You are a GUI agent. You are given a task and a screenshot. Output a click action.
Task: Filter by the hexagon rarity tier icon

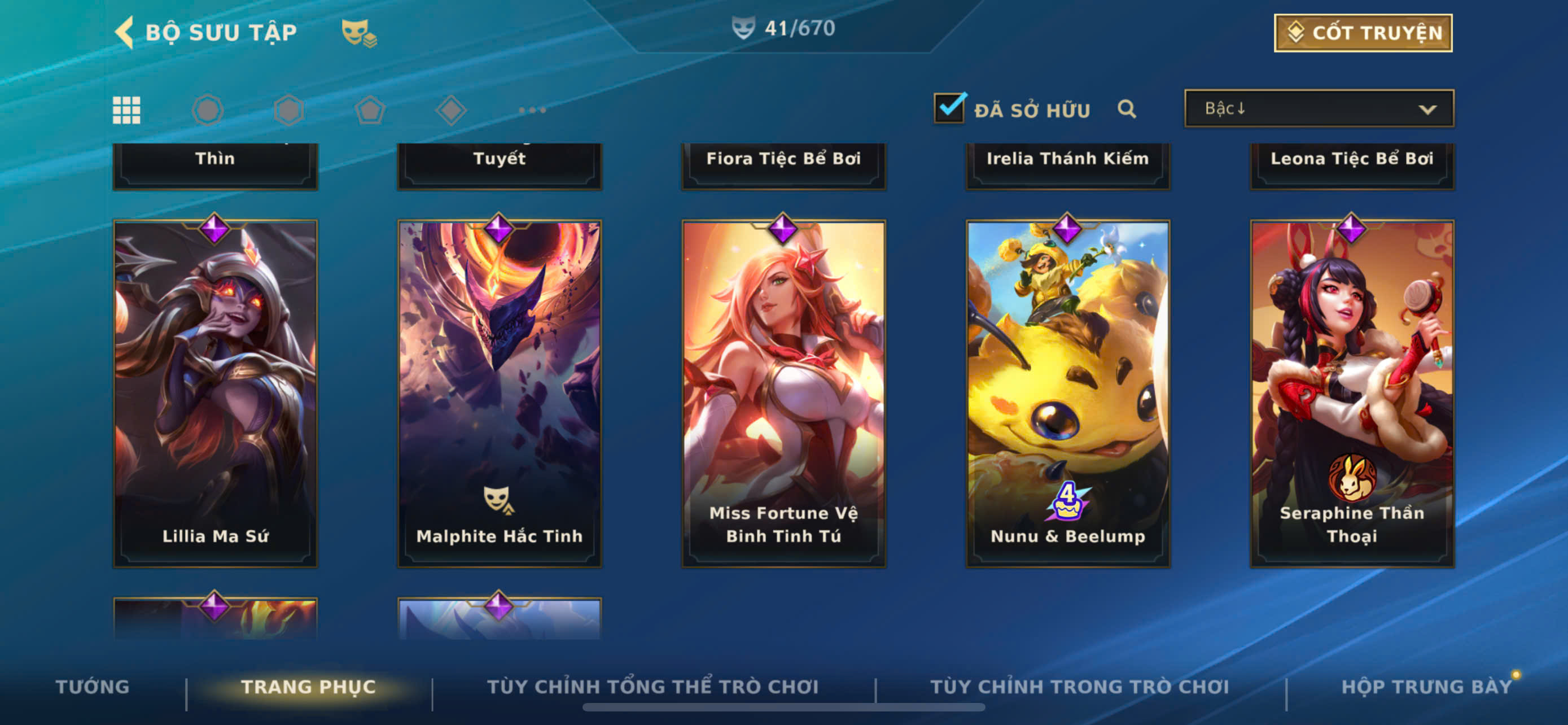pos(288,110)
